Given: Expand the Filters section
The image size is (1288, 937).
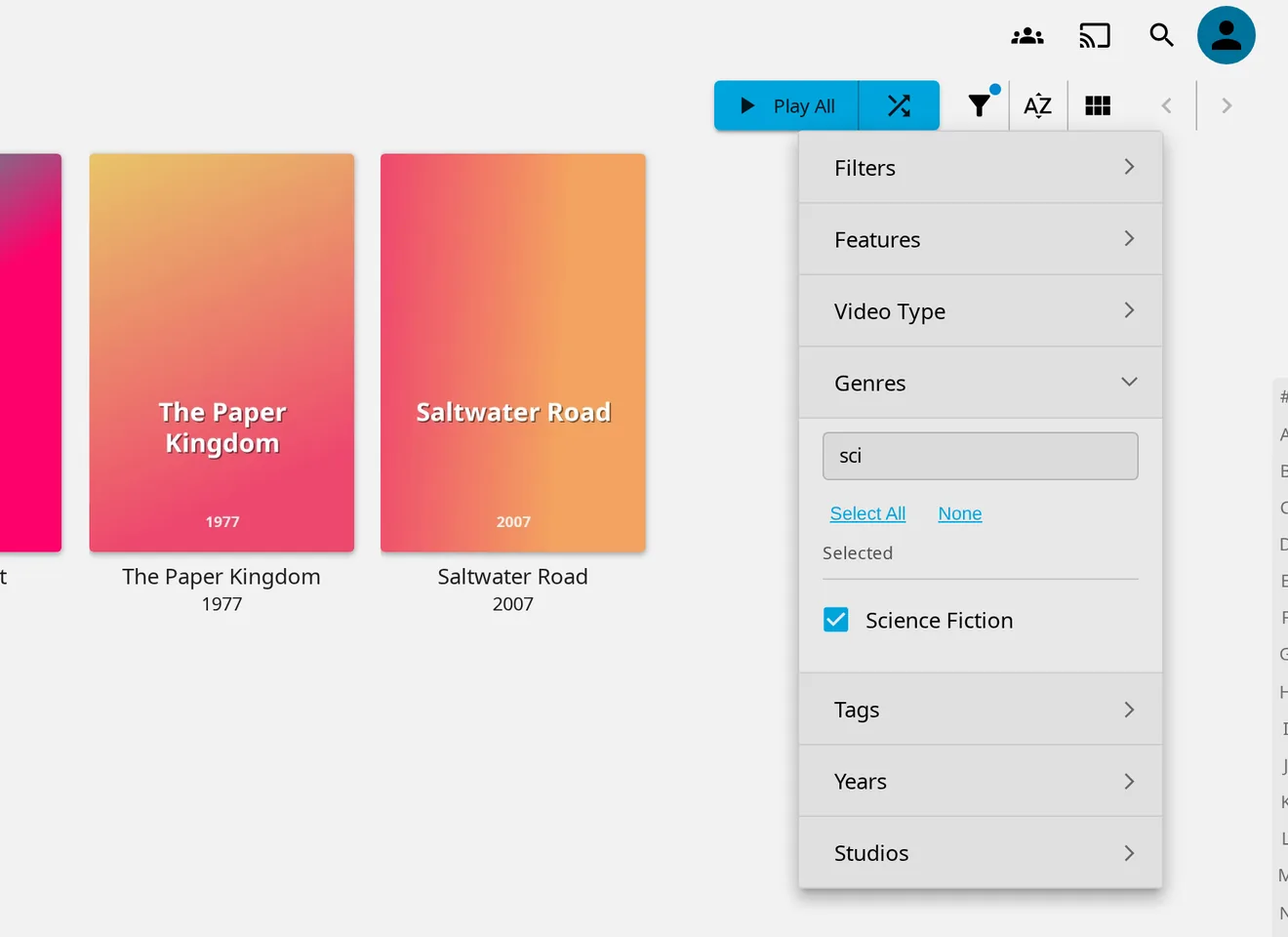Looking at the screenshot, I should point(981,168).
